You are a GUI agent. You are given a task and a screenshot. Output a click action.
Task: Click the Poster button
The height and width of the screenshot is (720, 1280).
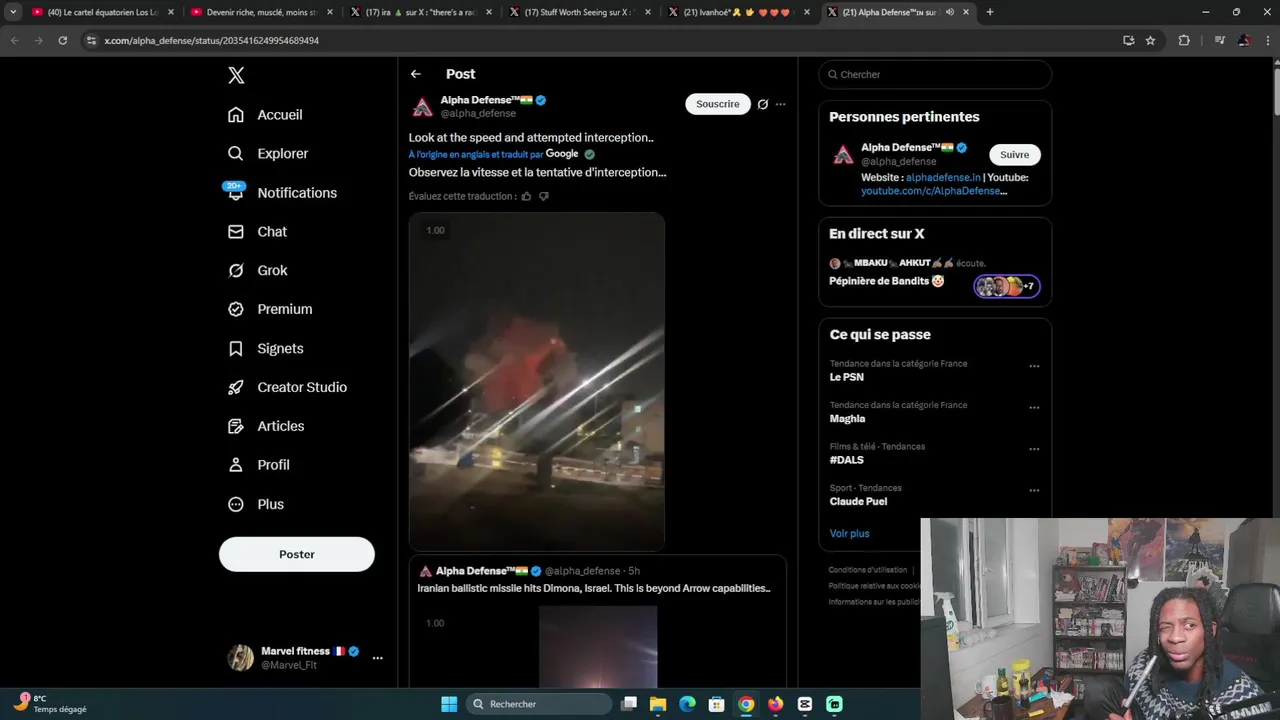[x=297, y=554]
